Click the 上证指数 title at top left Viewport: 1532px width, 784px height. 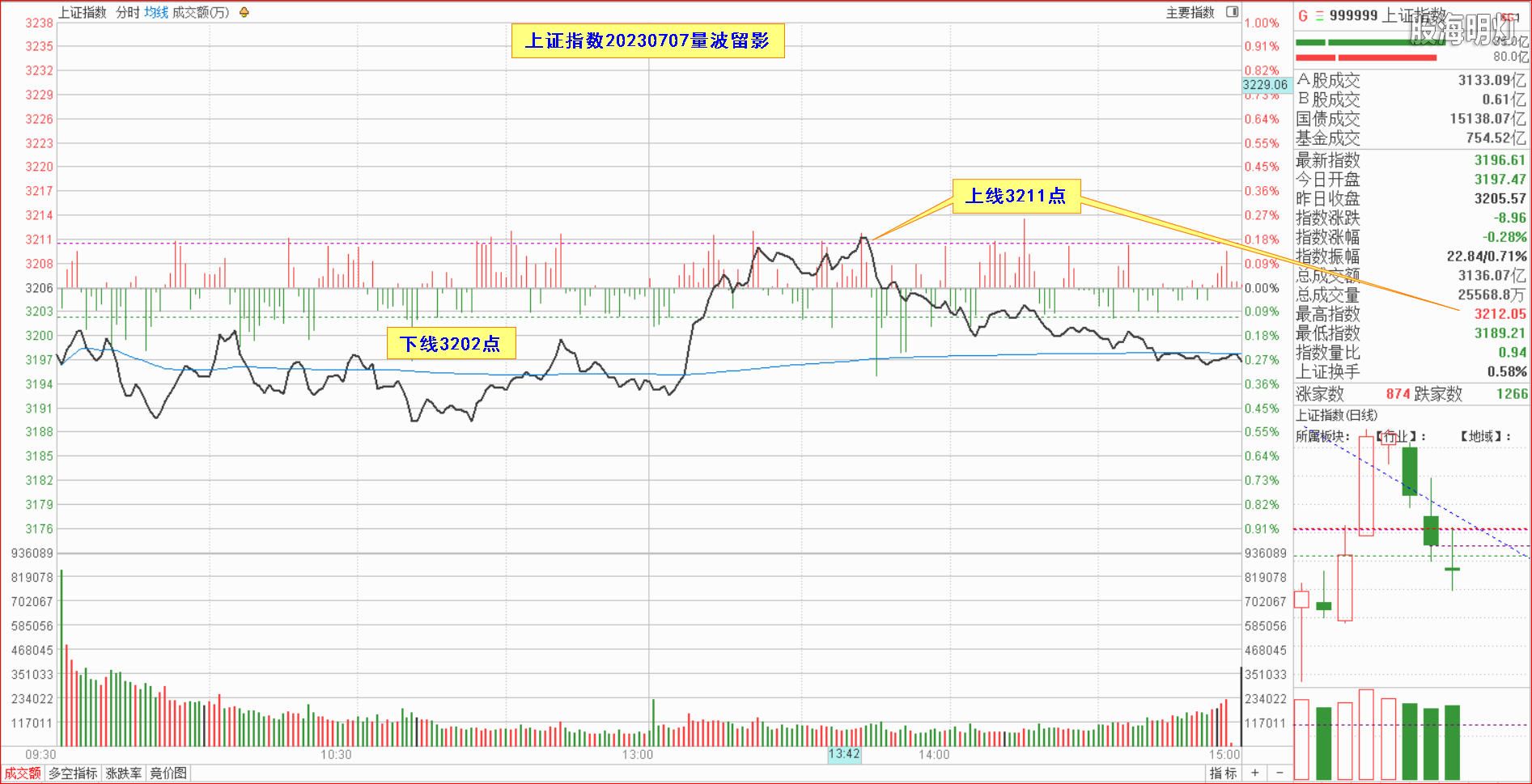click(x=83, y=12)
